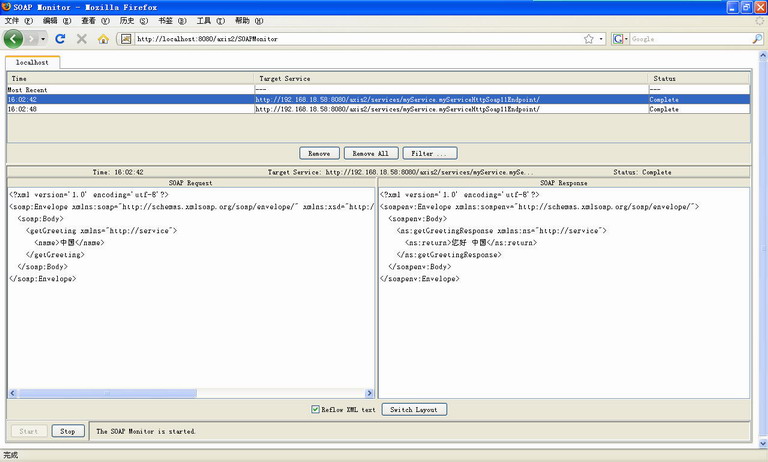
Task: Click SOAP Request scrollbar left arrow
Action: (13, 393)
